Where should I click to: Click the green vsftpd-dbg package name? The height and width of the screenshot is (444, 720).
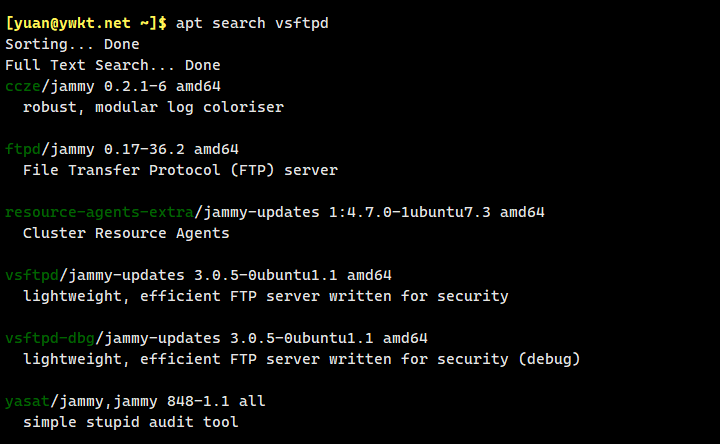pyautogui.click(x=50, y=338)
